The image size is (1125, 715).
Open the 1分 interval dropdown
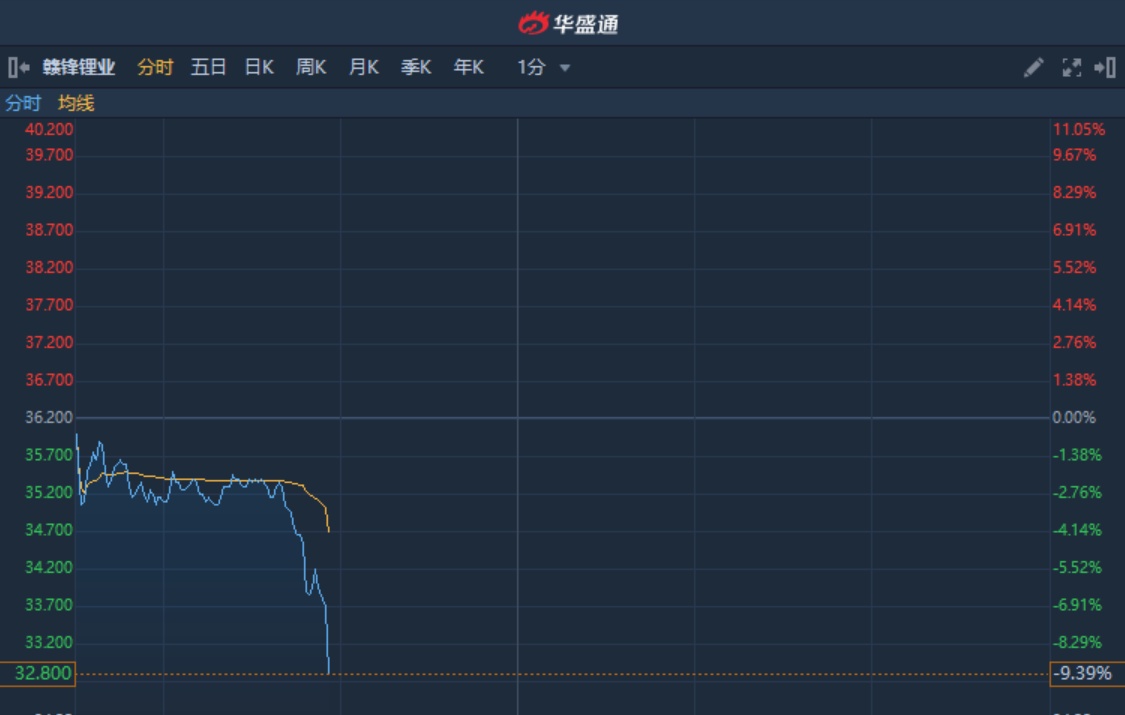click(544, 67)
